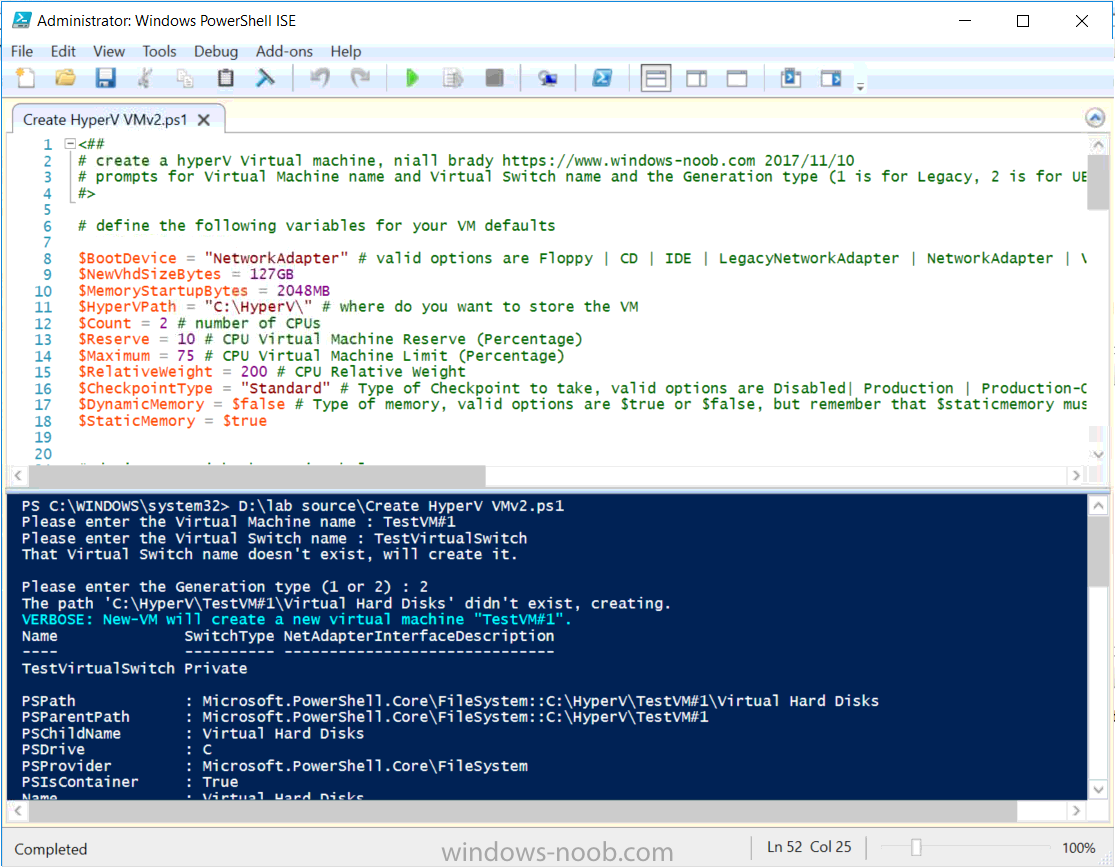Open New Remote PowerShell Tab icon

(x=547, y=78)
